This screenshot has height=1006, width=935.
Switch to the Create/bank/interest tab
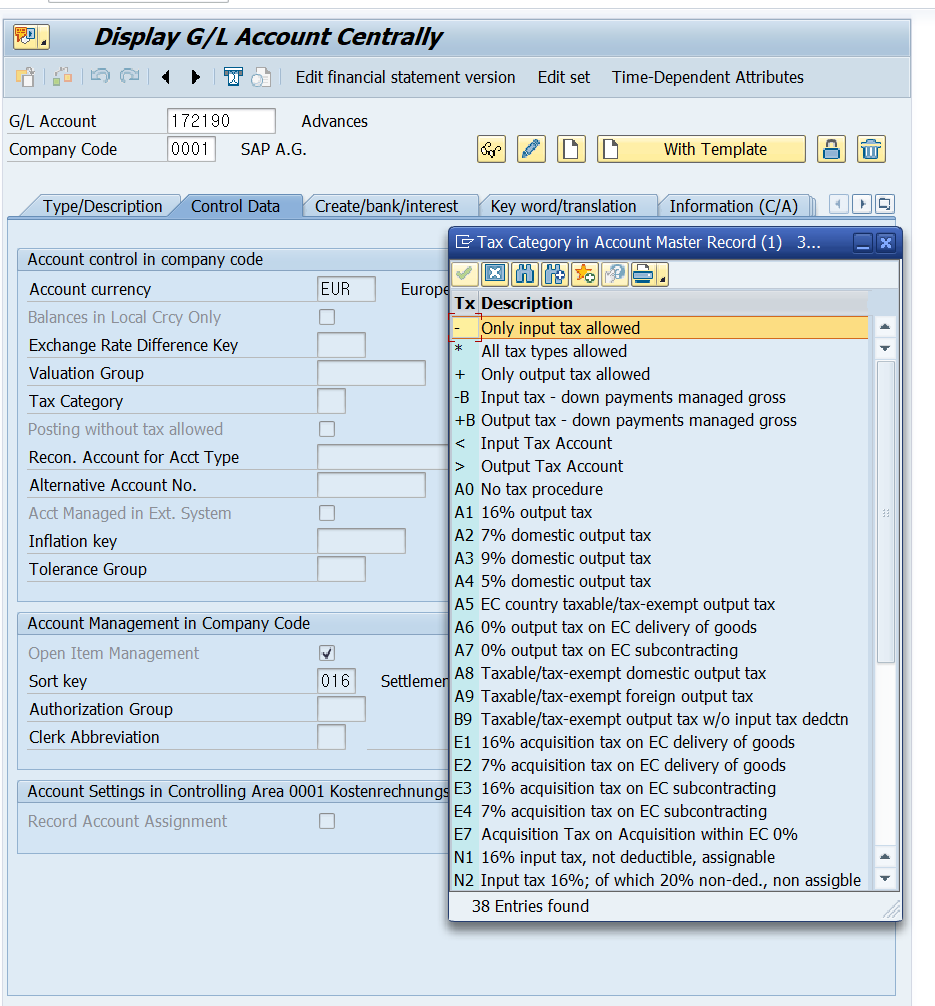pos(386,206)
